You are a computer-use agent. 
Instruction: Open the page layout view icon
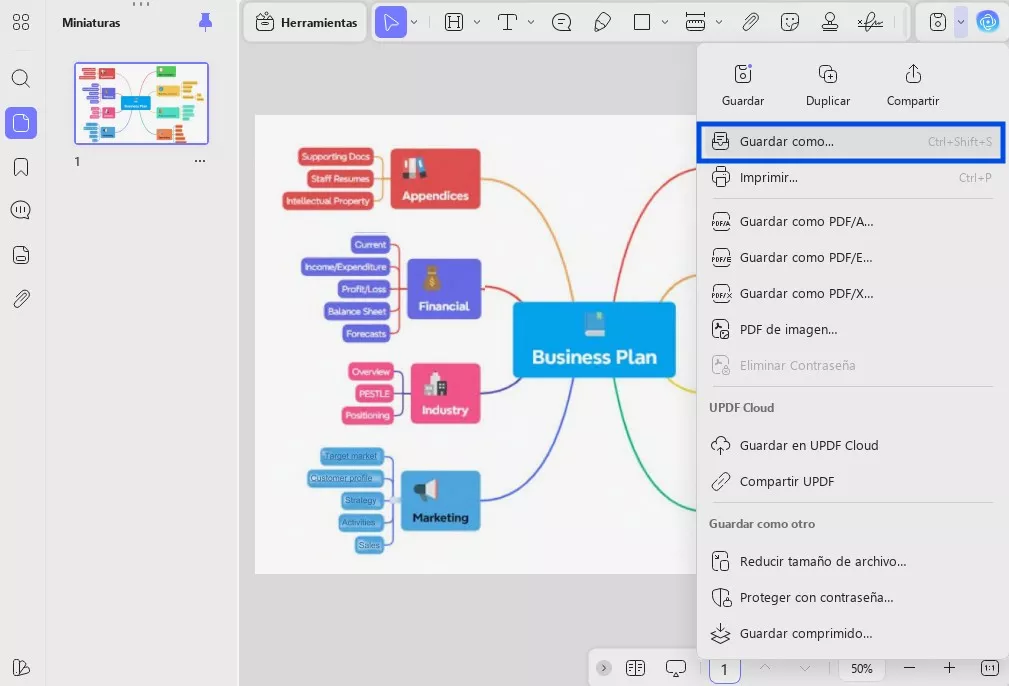pyautogui.click(x=635, y=668)
